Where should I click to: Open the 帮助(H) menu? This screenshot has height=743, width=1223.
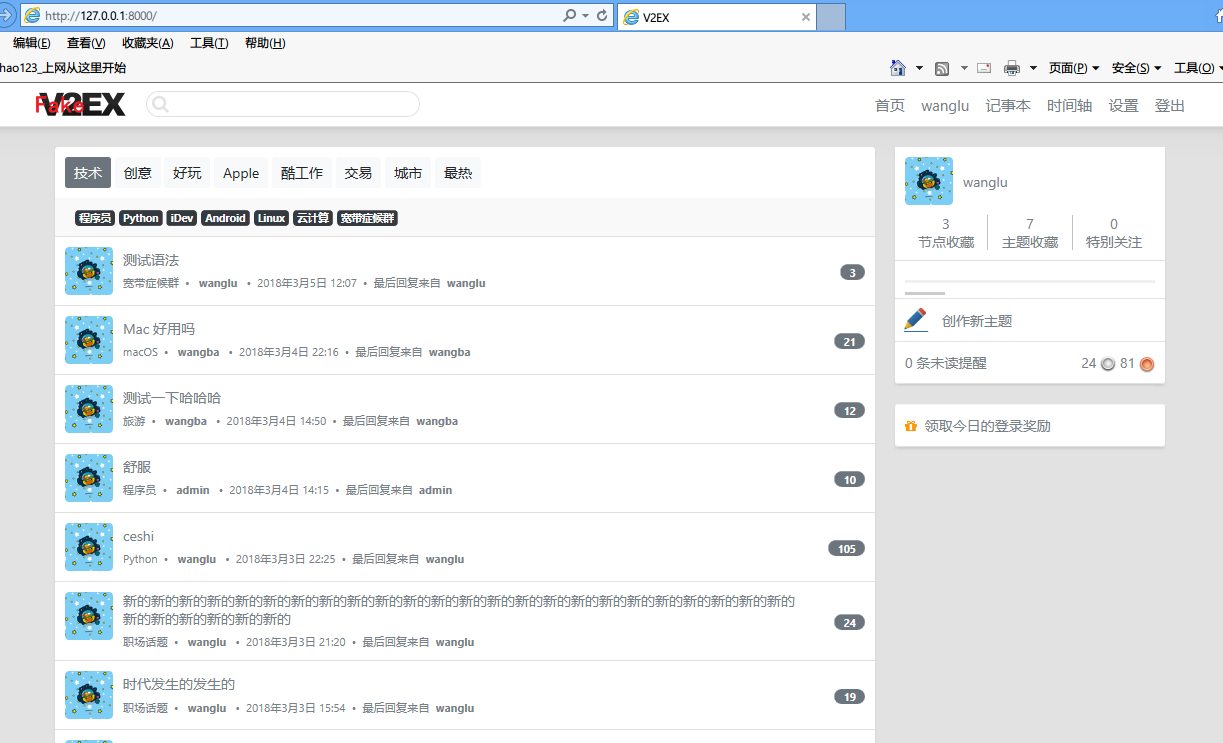pos(265,43)
